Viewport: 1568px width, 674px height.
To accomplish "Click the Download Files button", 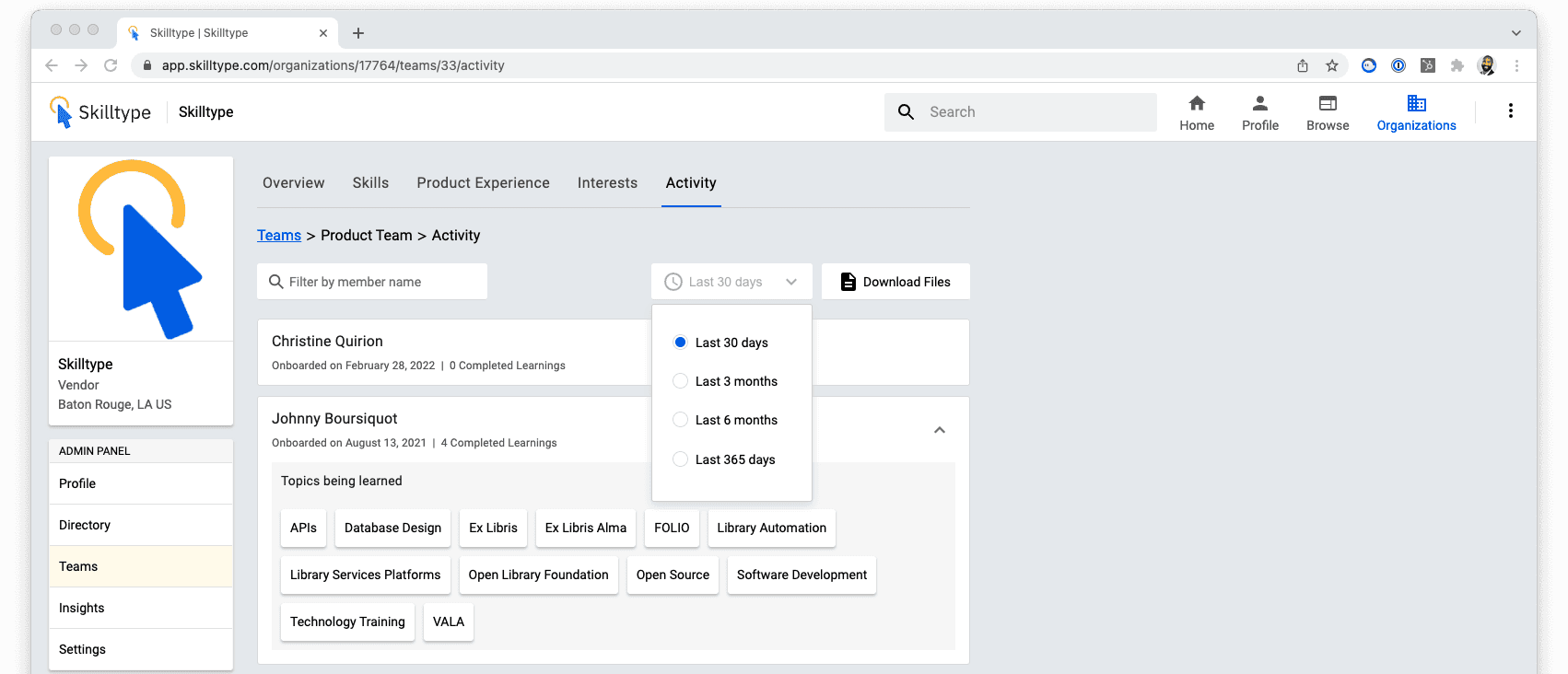I will click(x=895, y=282).
